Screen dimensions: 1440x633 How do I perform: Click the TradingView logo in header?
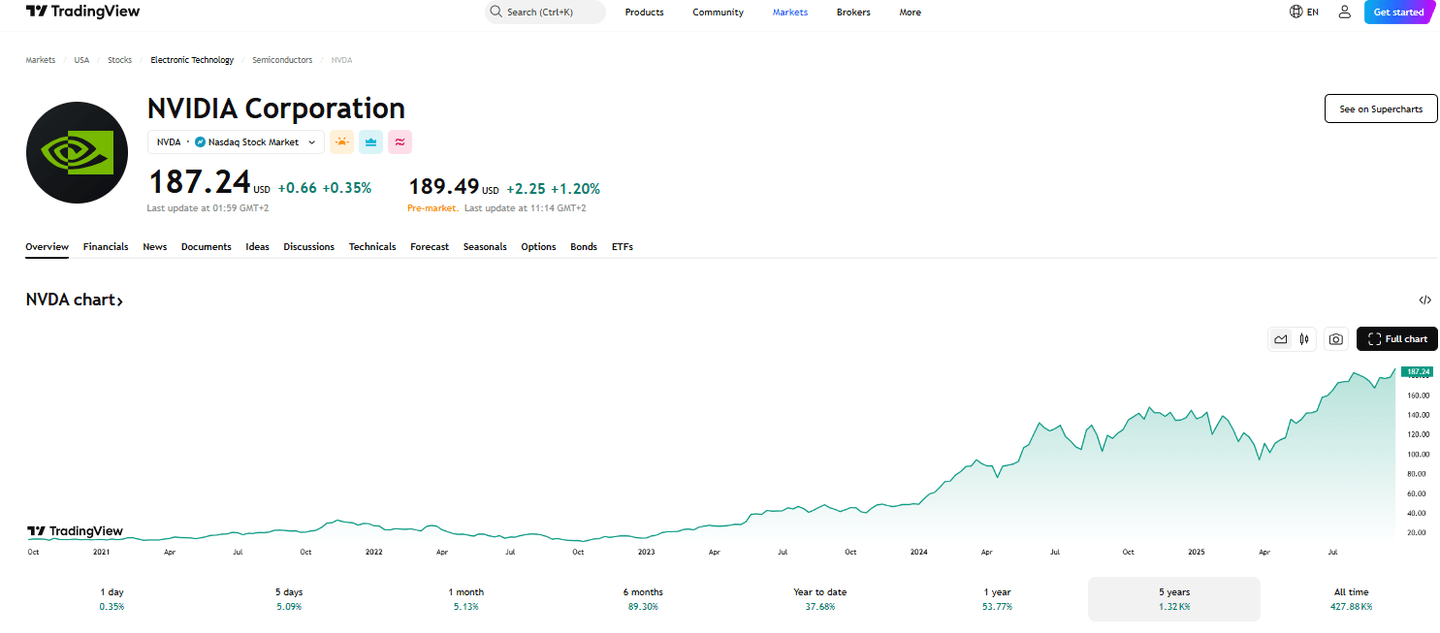click(83, 12)
